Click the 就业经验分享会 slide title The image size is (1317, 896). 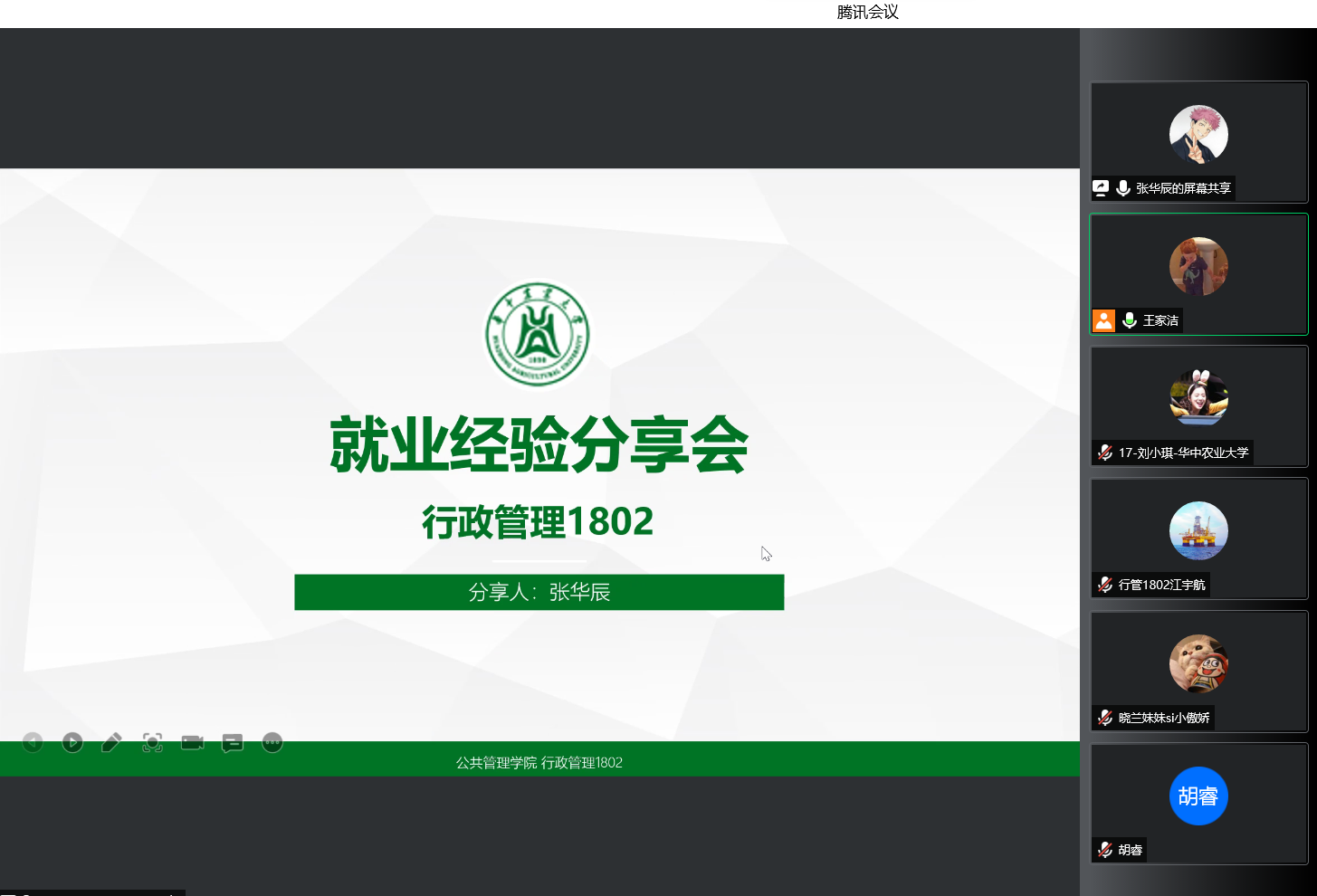click(539, 445)
